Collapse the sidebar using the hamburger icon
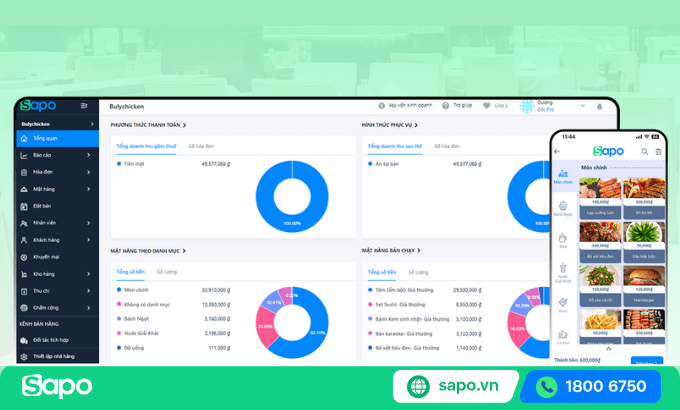Screen dimensions: 680x410 pyautogui.click(x=84, y=106)
